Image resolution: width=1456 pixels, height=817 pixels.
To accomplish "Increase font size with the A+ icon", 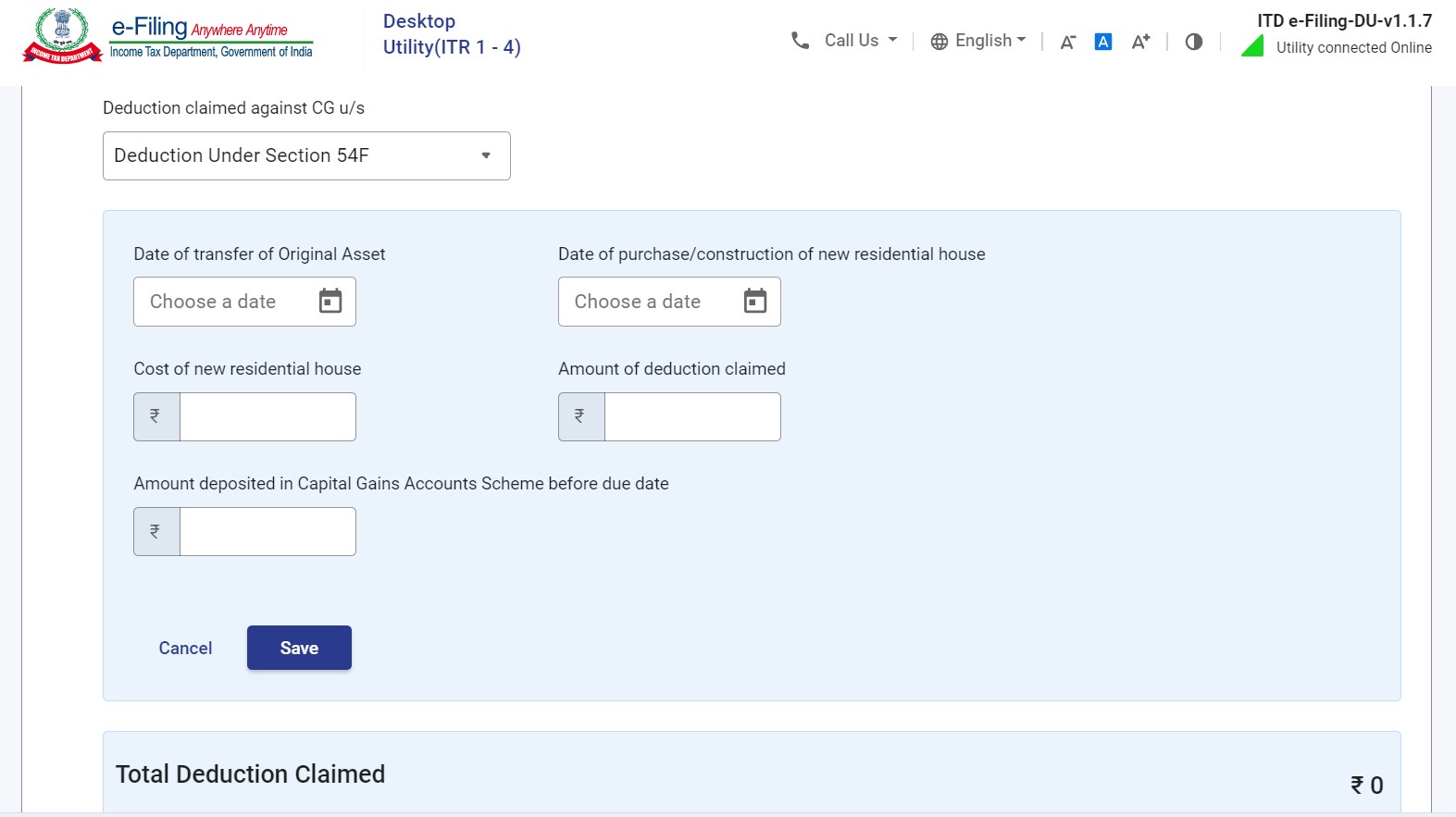I will click(x=1140, y=42).
